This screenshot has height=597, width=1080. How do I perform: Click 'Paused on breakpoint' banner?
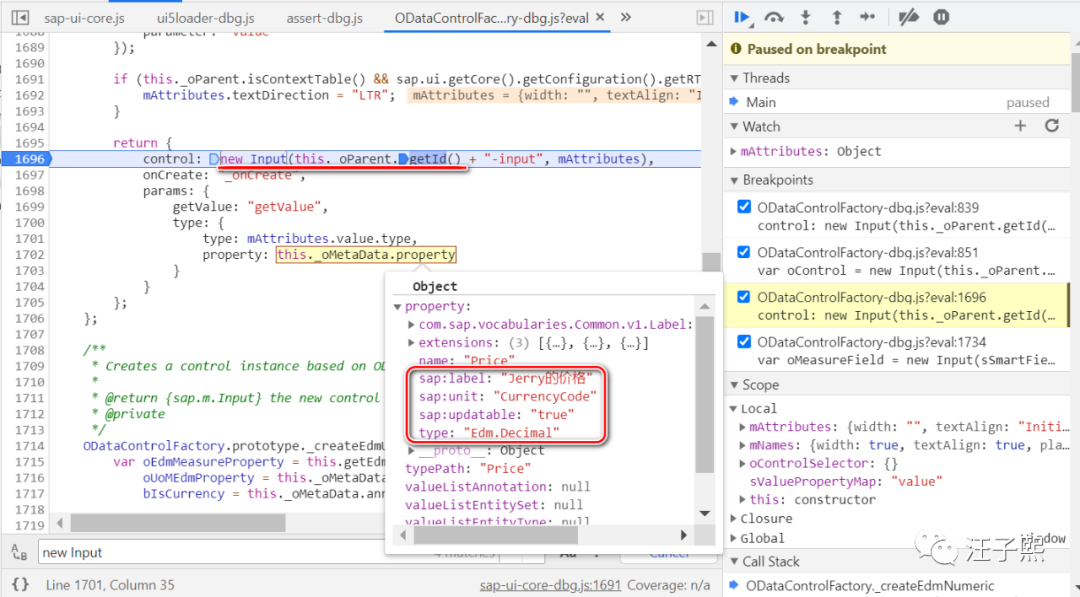(x=897, y=49)
